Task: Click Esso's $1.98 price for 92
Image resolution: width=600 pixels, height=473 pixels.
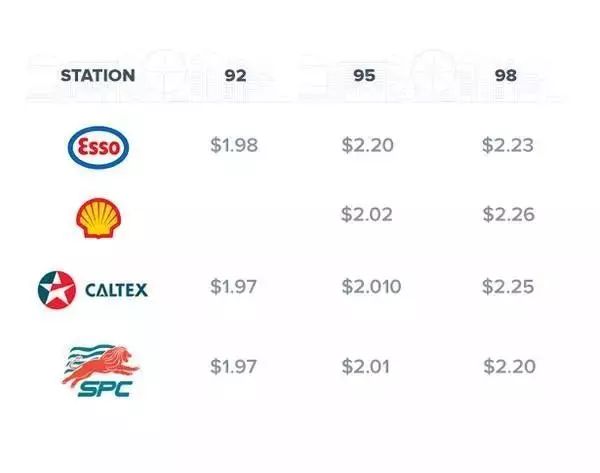Action: (234, 146)
